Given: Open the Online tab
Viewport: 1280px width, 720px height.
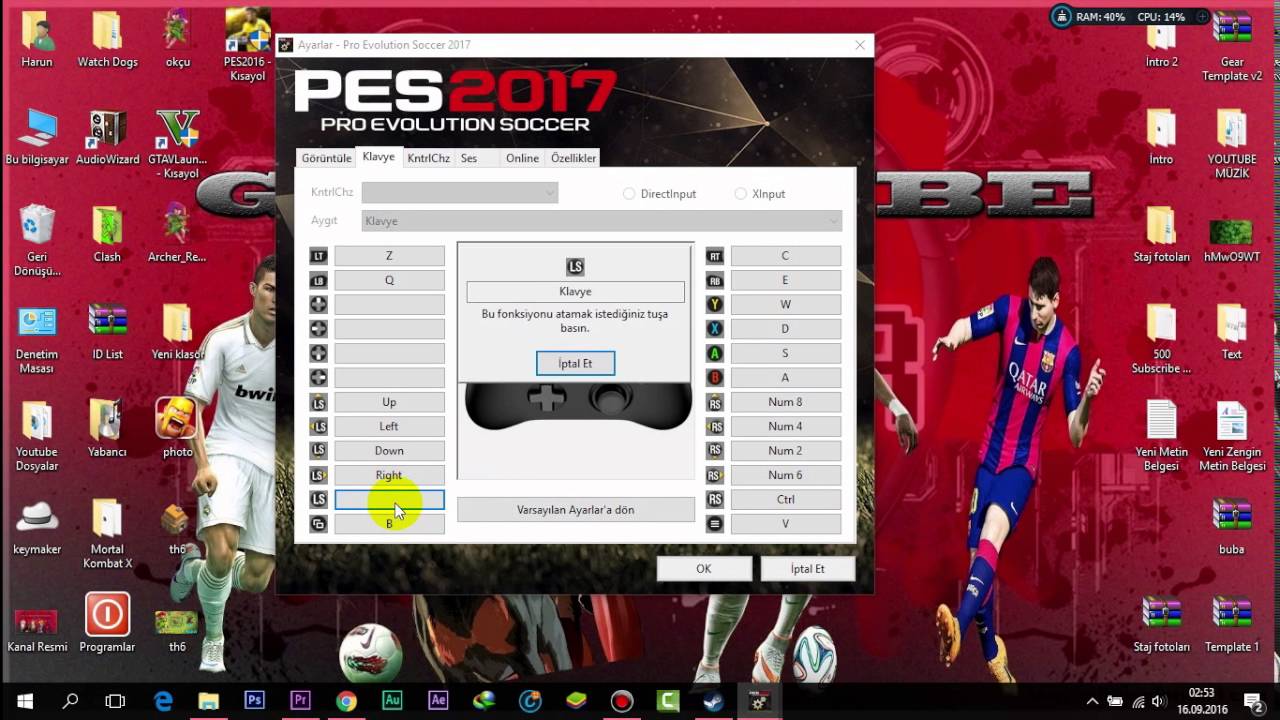Looking at the screenshot, I should 522,158.
